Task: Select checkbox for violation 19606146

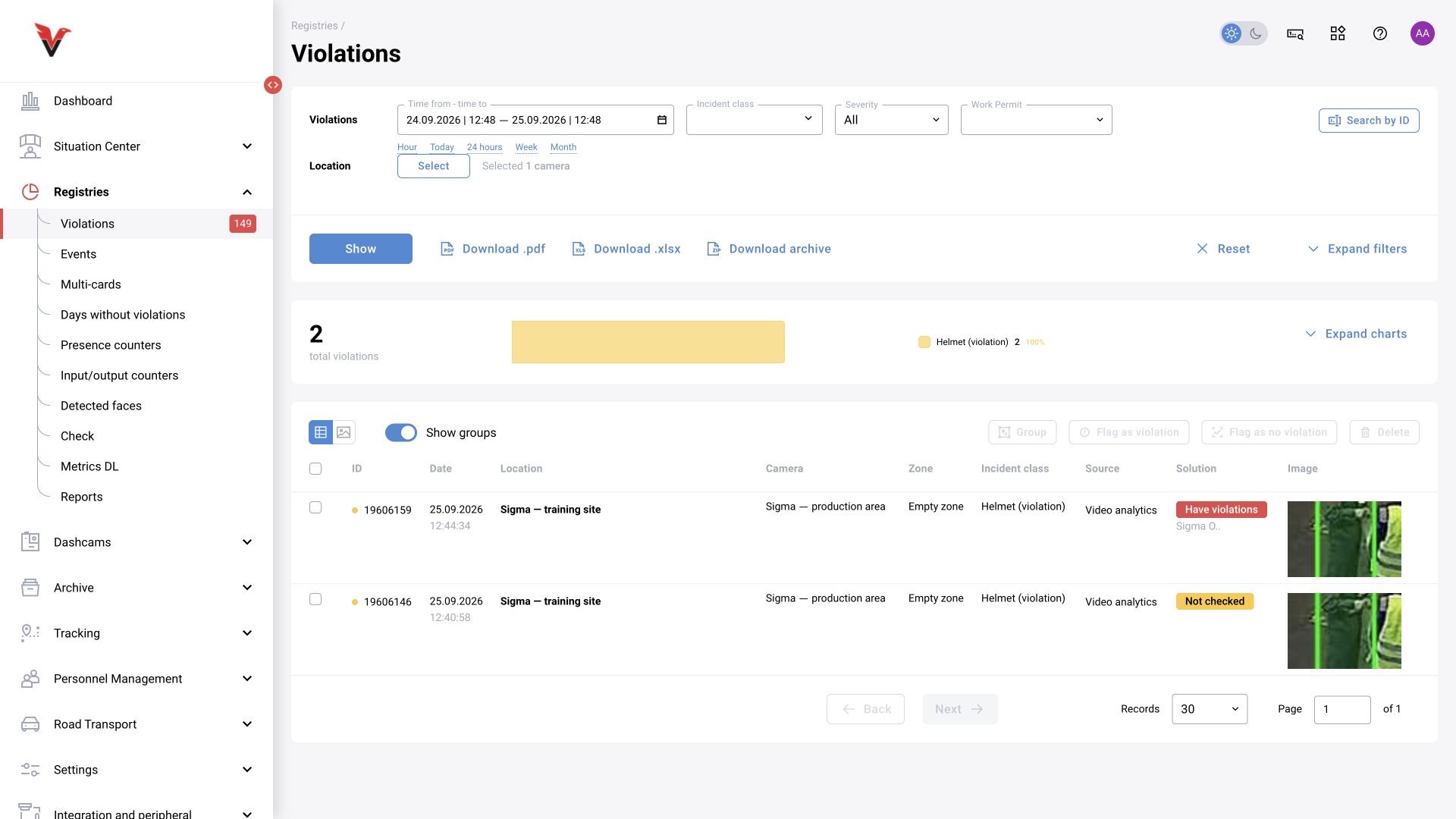Action: pos(315,599)
